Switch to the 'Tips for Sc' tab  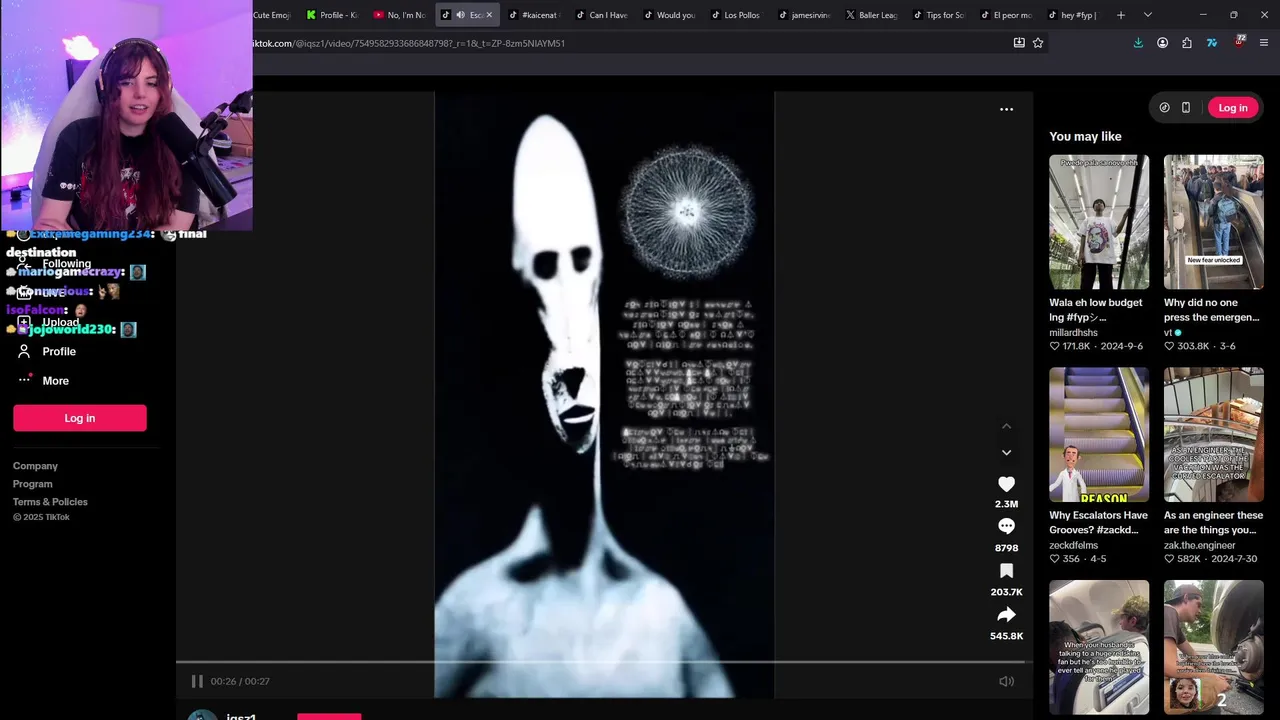click(x=940, y=15)
